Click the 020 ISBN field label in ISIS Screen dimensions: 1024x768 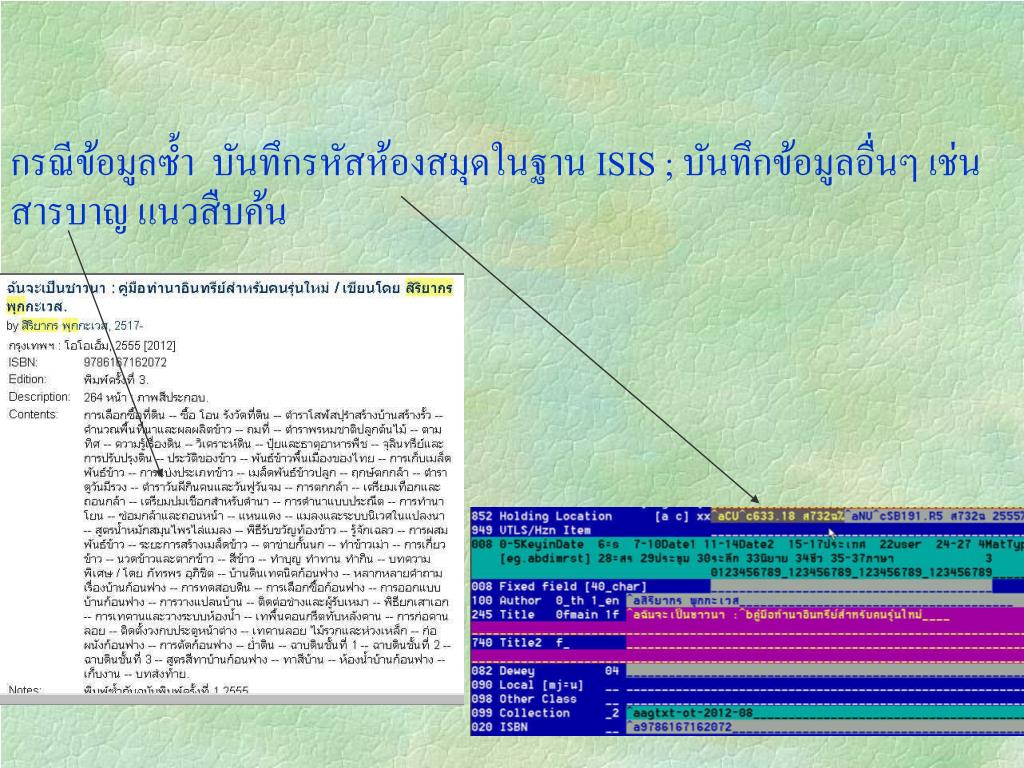click(499, 727)
